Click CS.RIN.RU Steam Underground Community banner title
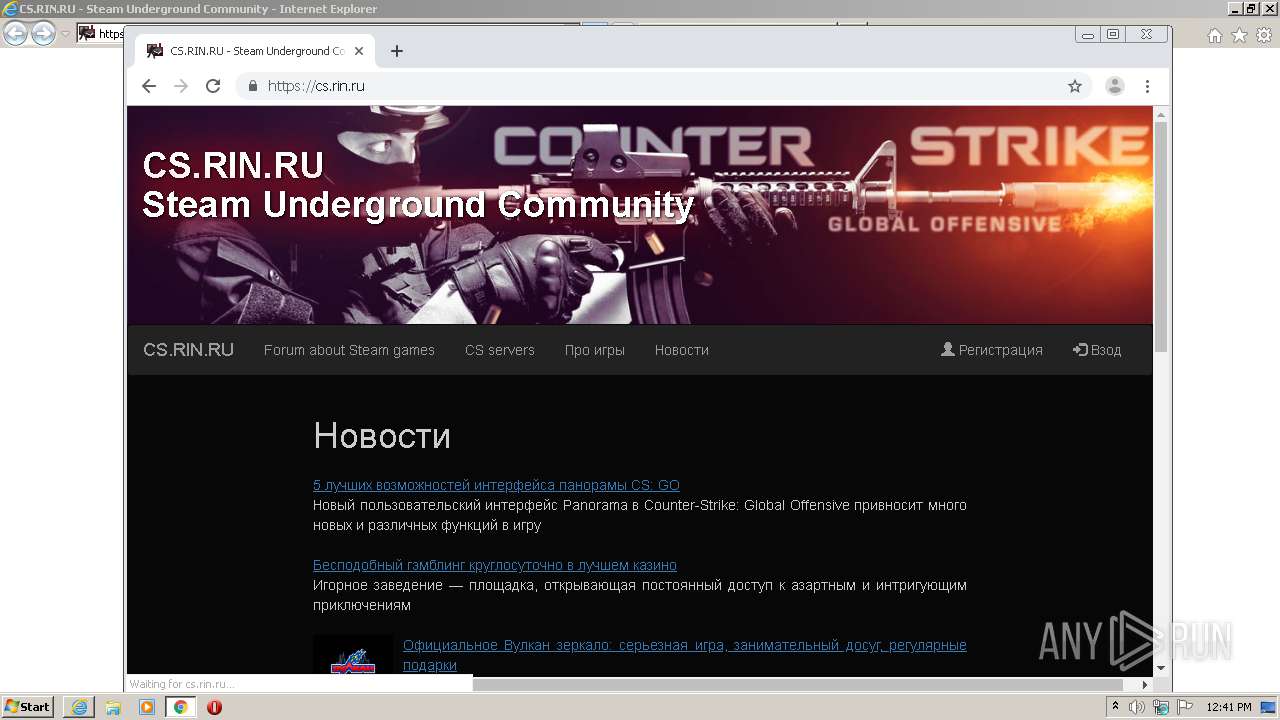 click(x=418, y=185)
